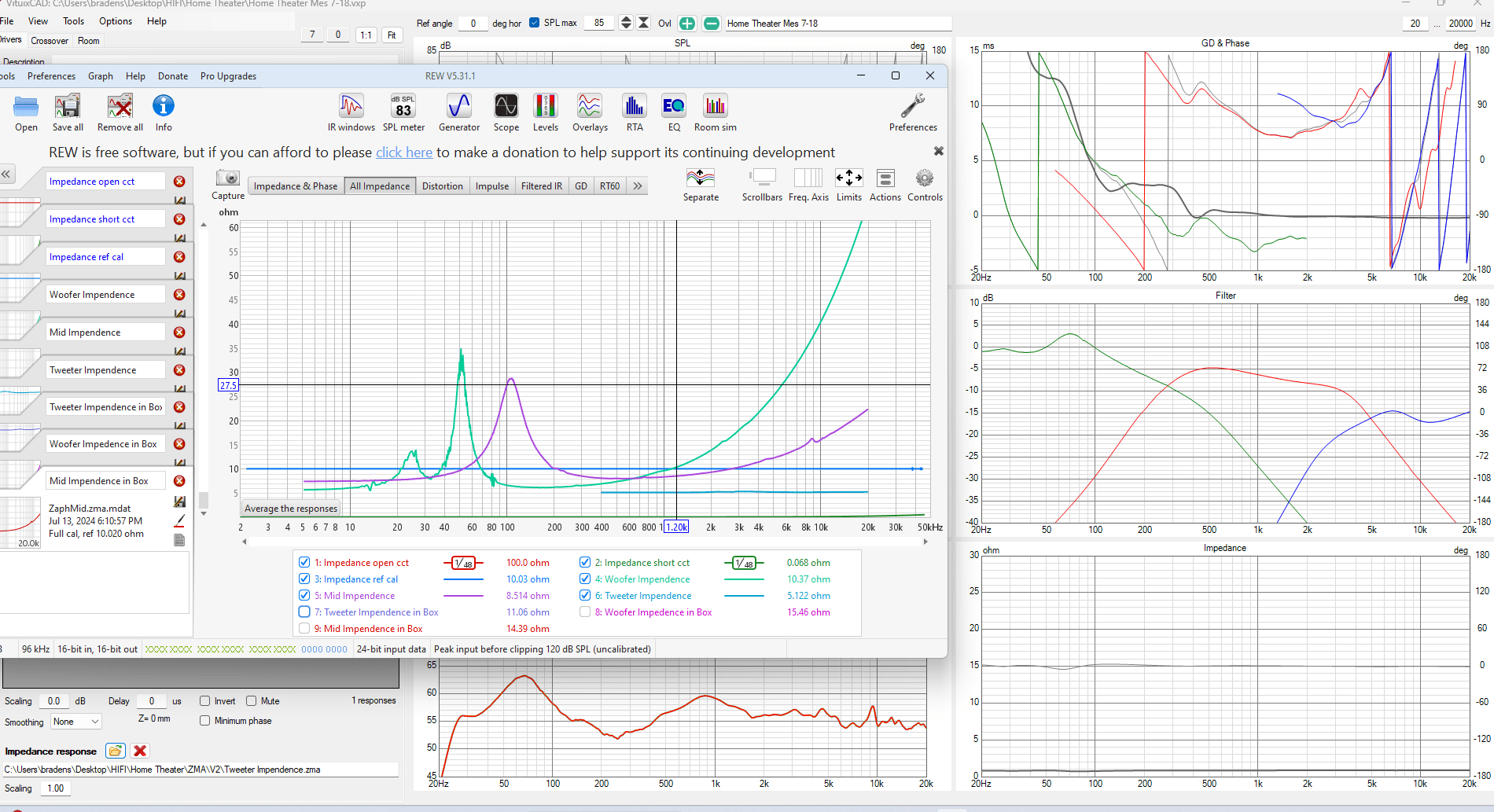Follow the click here donation link
1494x812 pixels.
point(404,152)
